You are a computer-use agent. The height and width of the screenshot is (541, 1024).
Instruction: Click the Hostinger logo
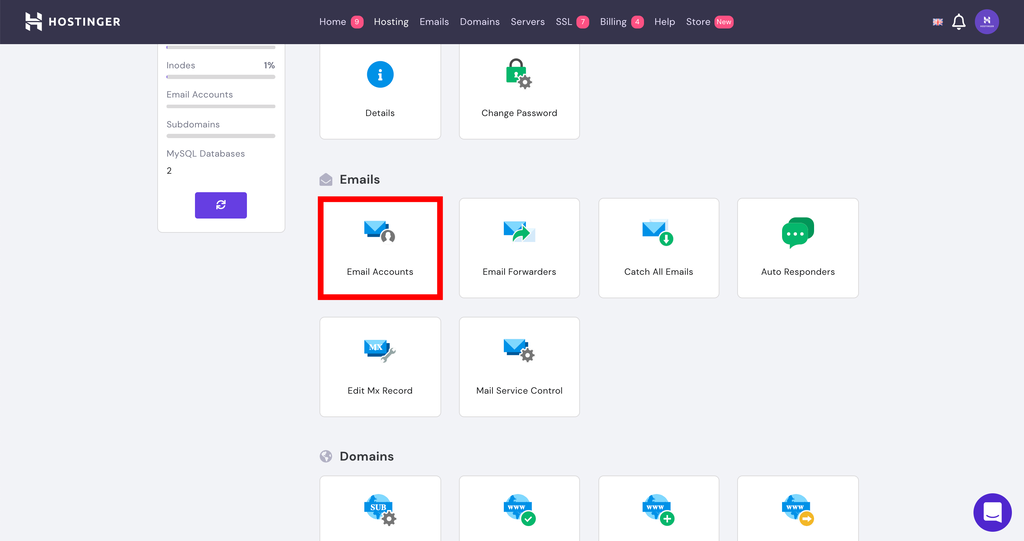pyautogui.click(x=72, y=22)
